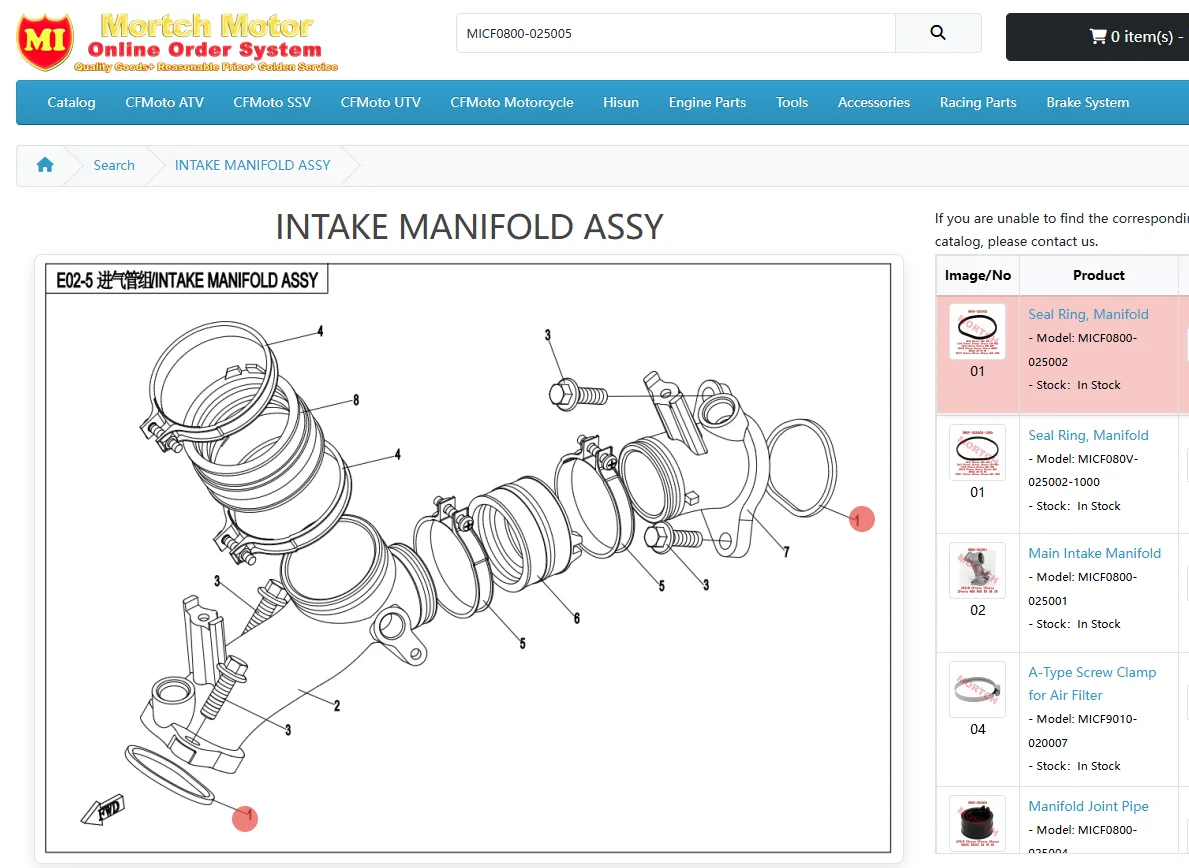Image resolution: width=1189 pixels, height=868 pixels.
Task: Click red part marker 1 near bottom-left seal ring
Action: pyautogui.click(x=245, y=819)
